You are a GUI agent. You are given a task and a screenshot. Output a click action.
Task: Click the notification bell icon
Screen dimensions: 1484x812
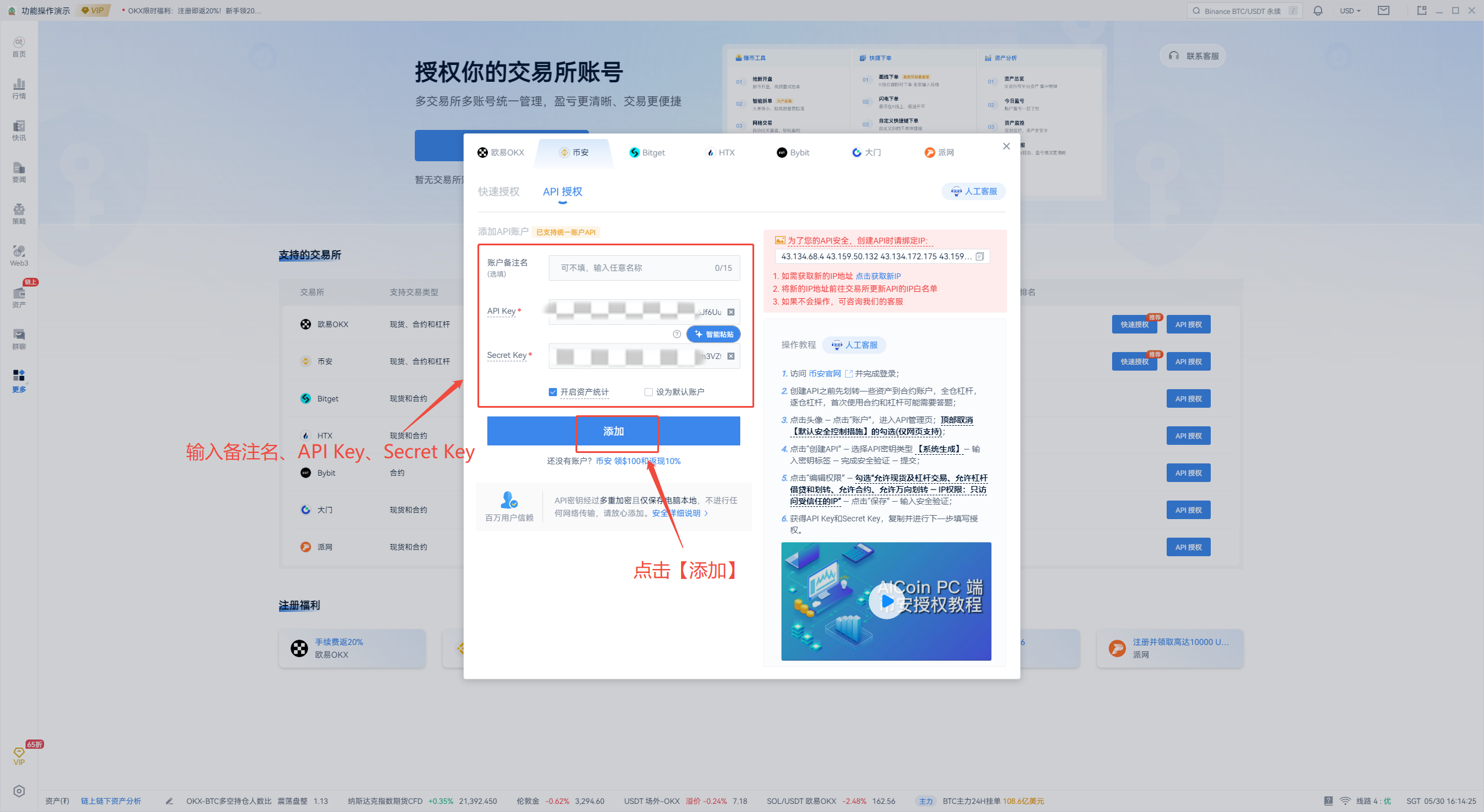[1318, 10]
